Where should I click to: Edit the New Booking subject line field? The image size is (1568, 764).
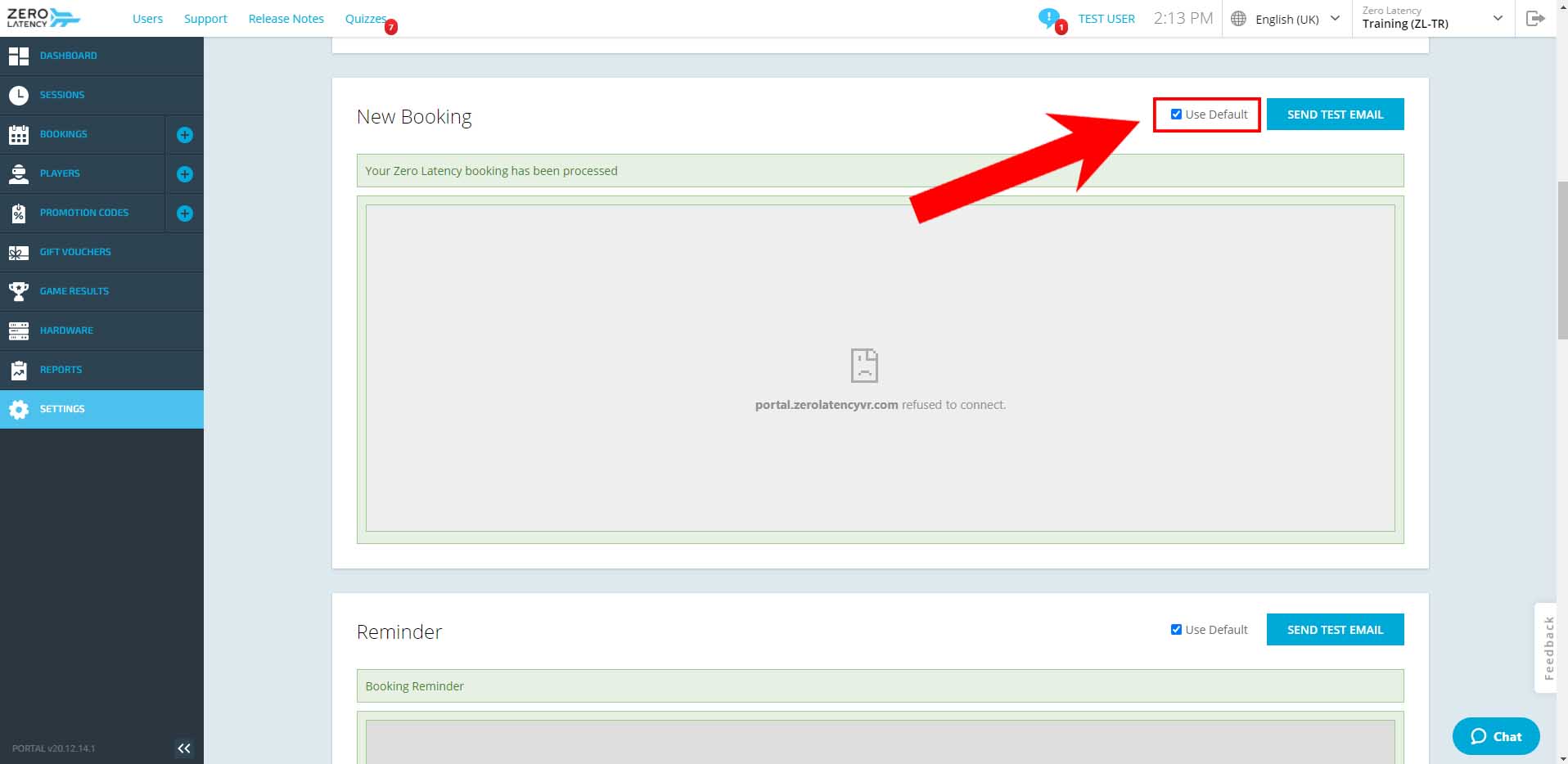[880, 171]
